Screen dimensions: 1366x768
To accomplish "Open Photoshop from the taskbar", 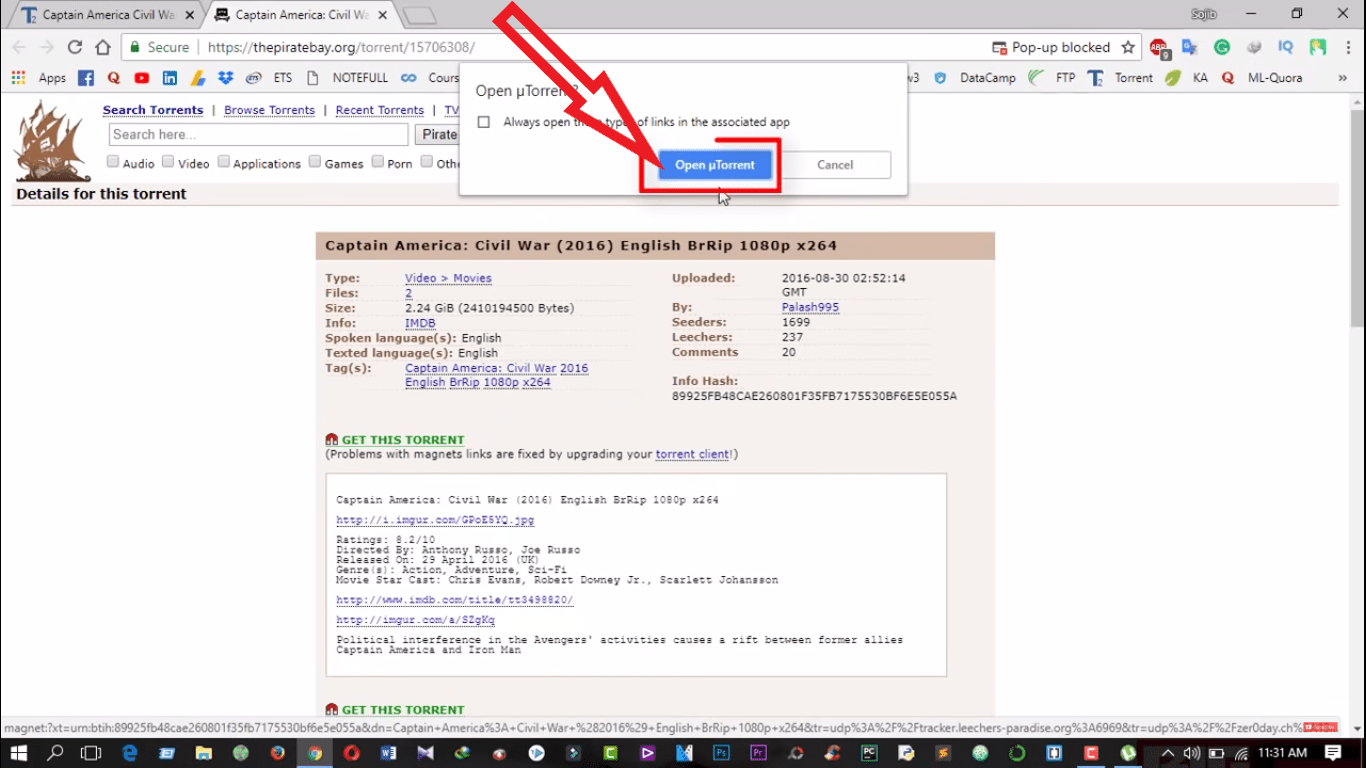I will (721, 753).
